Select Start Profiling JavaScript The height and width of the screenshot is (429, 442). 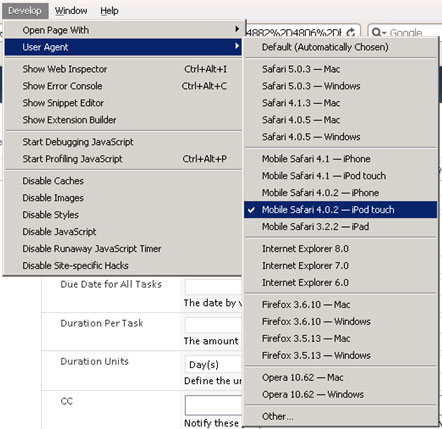click(x=123, y=159)
